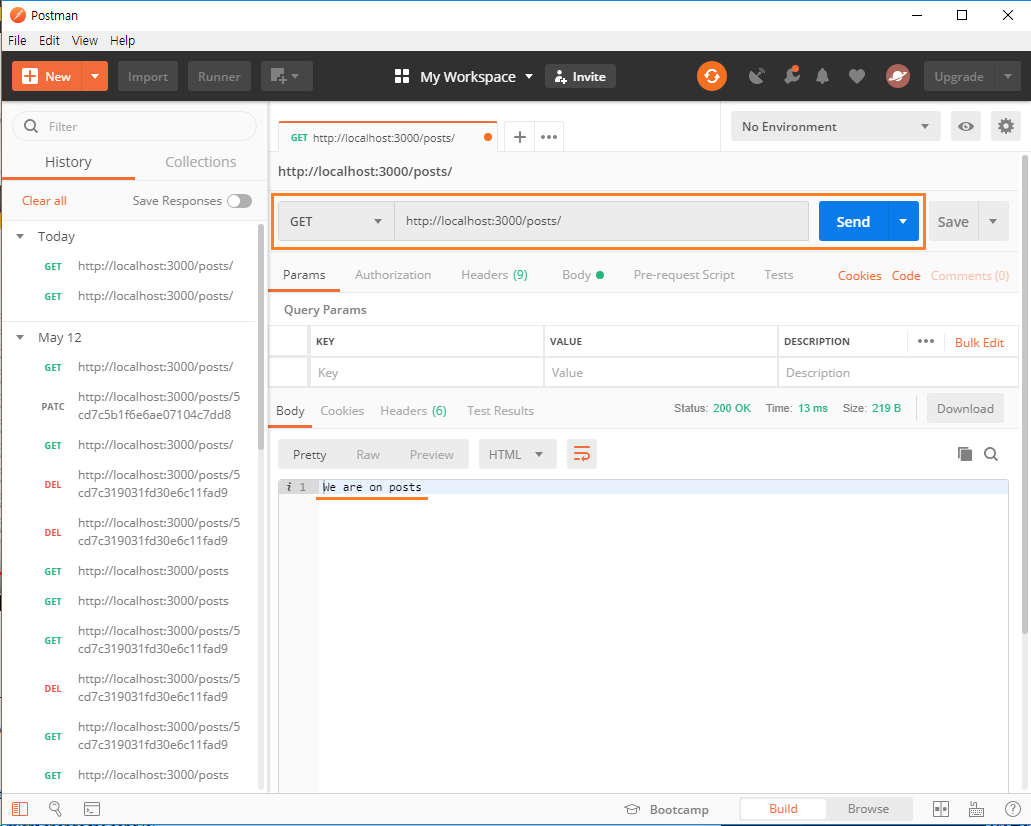
Task: Click the Send button
Action: point(853,221)
